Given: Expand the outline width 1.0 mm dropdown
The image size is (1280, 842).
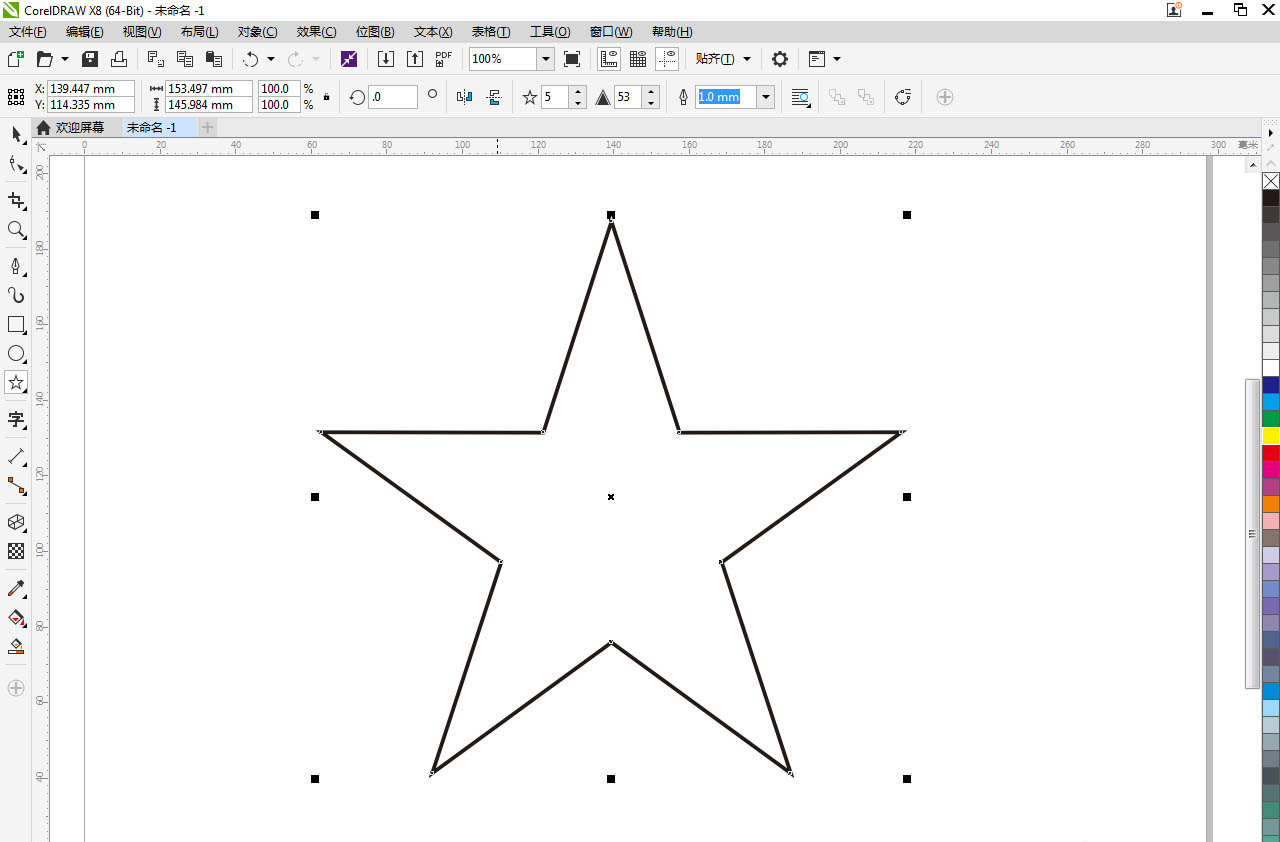Looking at the screenshot, I should pos(766,97).
